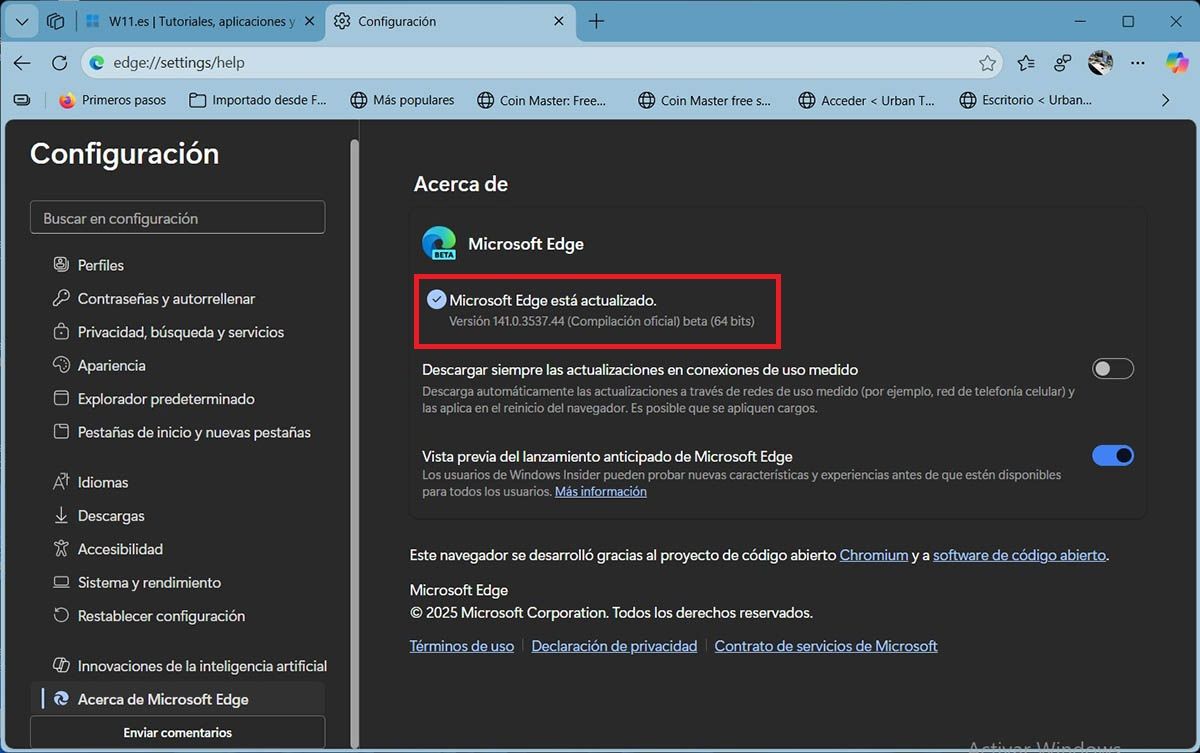Enable updates over metered connections toggle

pyautogui.click(x=1112, y=369)
